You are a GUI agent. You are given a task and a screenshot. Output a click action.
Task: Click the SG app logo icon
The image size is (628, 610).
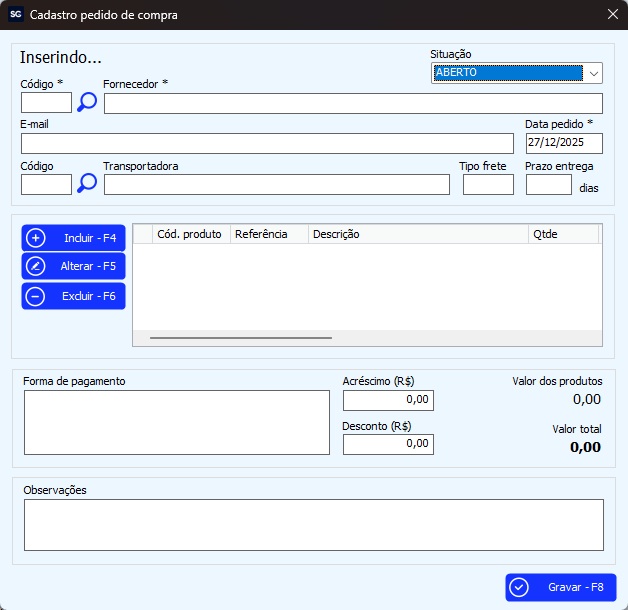15,14
